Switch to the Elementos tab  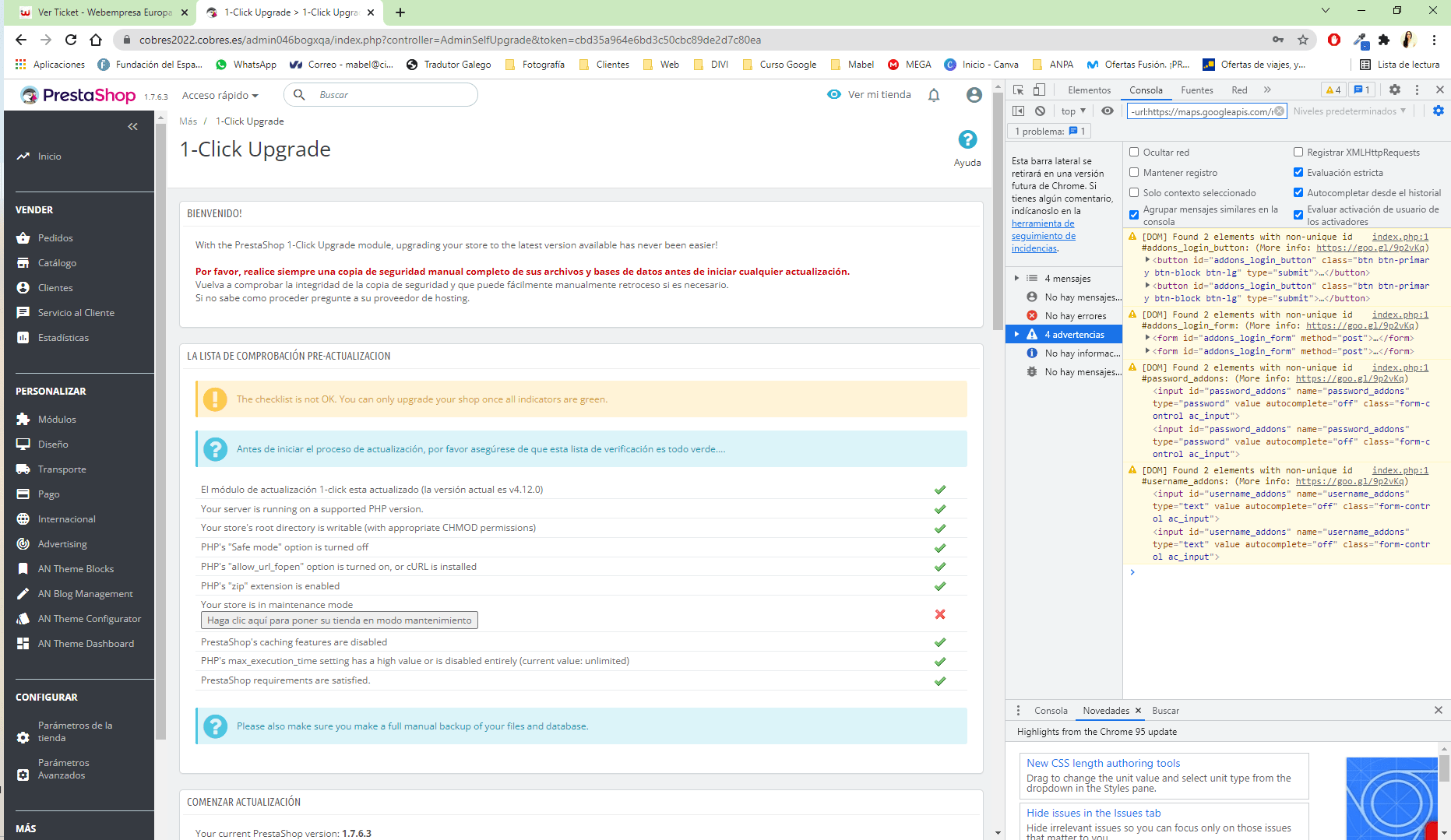[x=1089, y=90]
